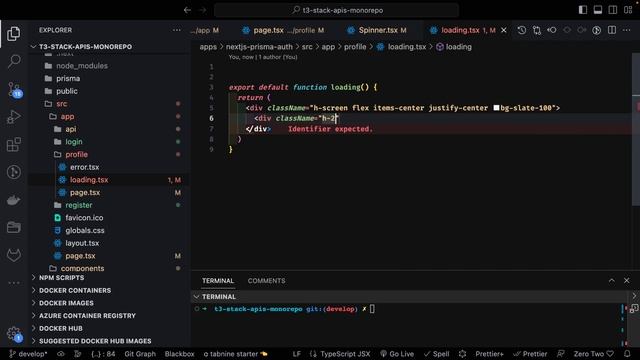Split the editor to the right
The width and height of the screenshot is (640, 360).
(x=612, y=30)
